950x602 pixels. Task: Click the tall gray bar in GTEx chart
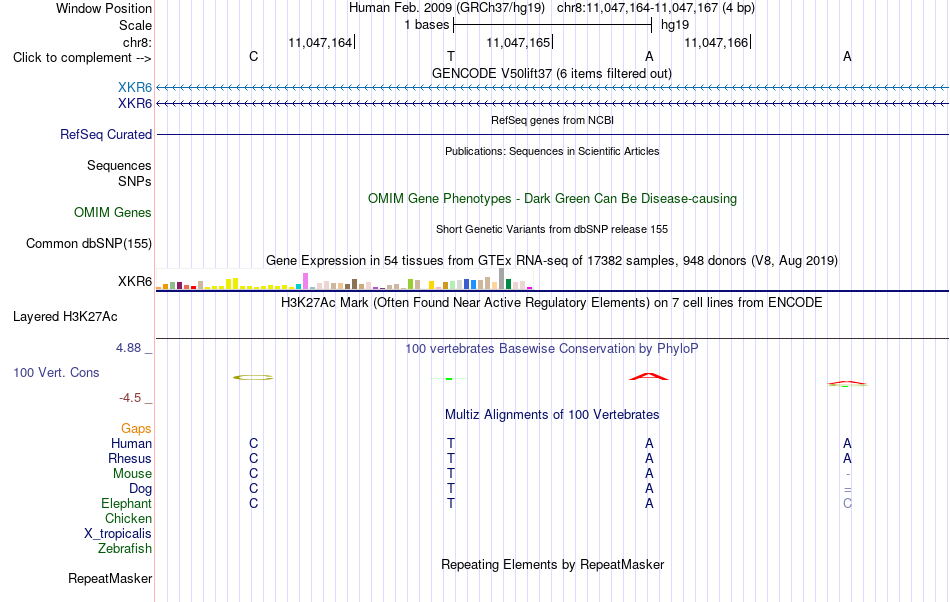pyautogui.click(x=501, y=279)
